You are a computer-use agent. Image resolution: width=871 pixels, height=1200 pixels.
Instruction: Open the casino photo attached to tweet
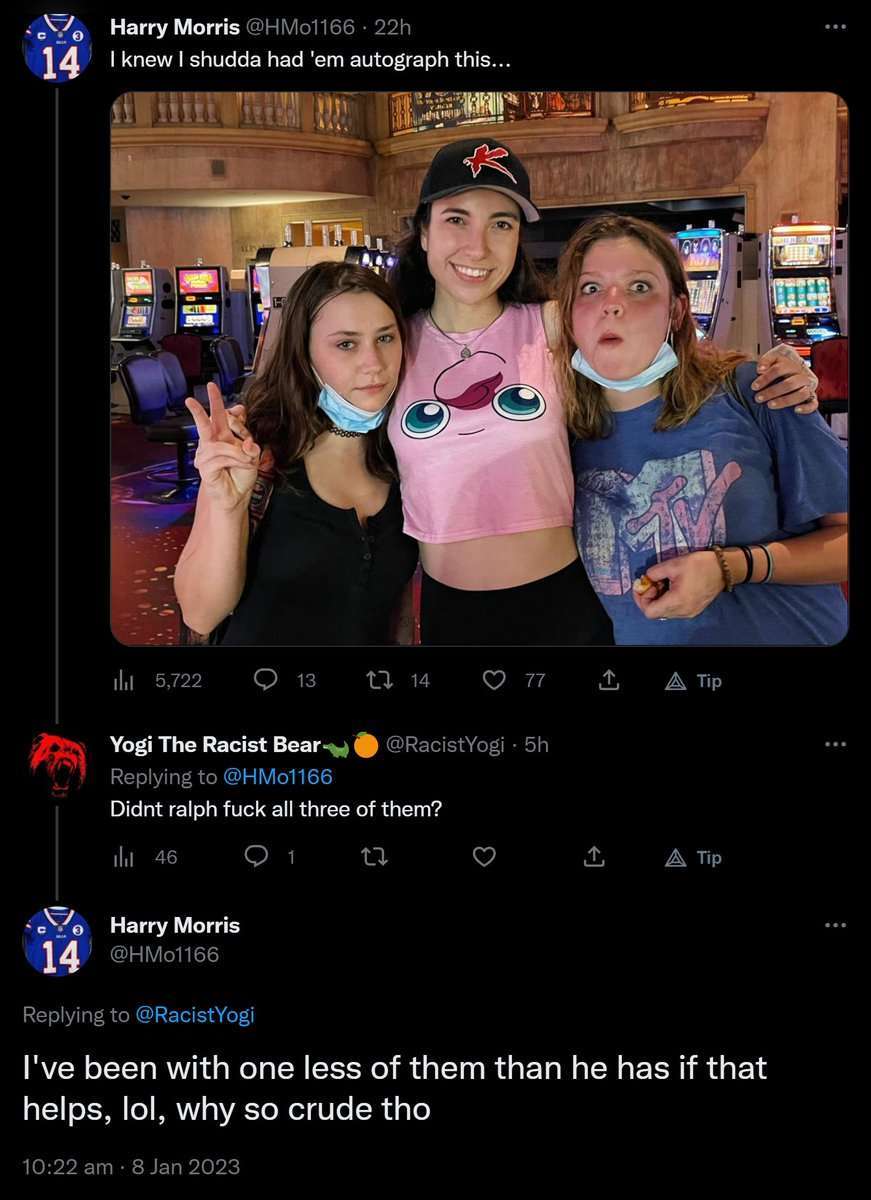click(x=479, y=369)
